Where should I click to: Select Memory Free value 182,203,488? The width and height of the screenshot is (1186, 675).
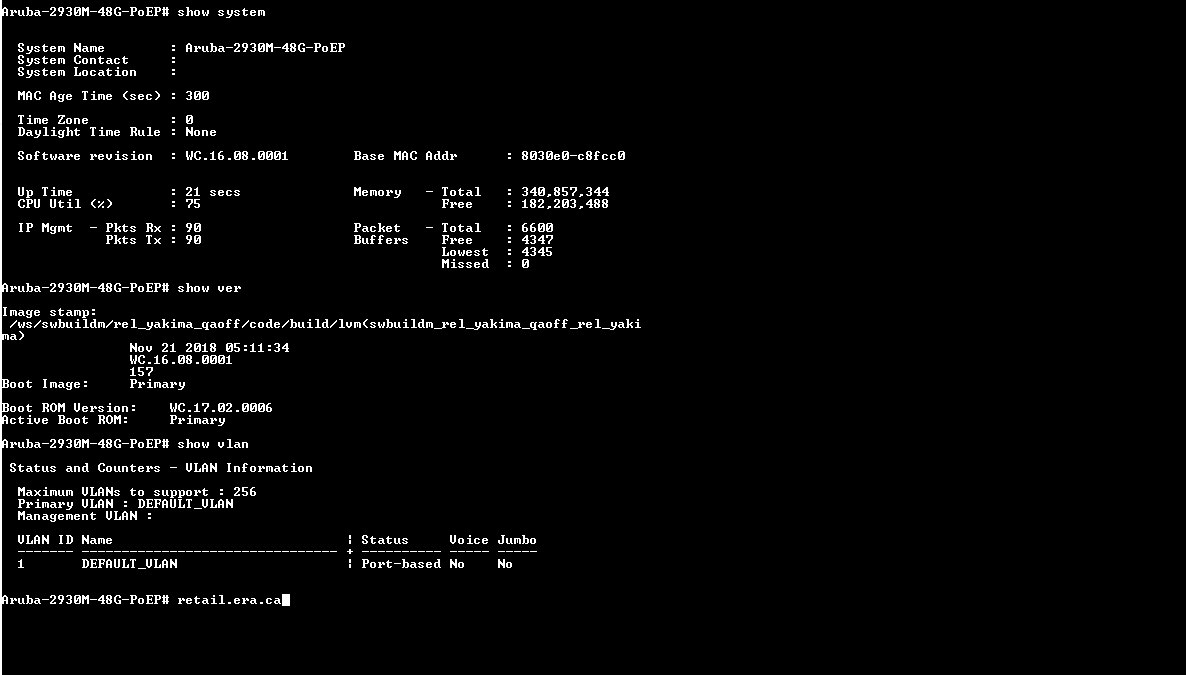[564, 204]
